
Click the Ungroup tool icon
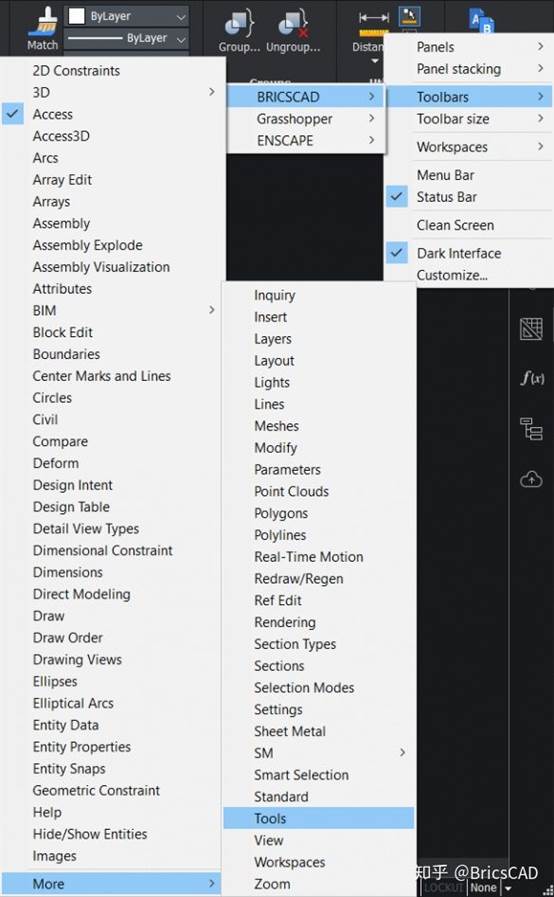pos(292,23)
